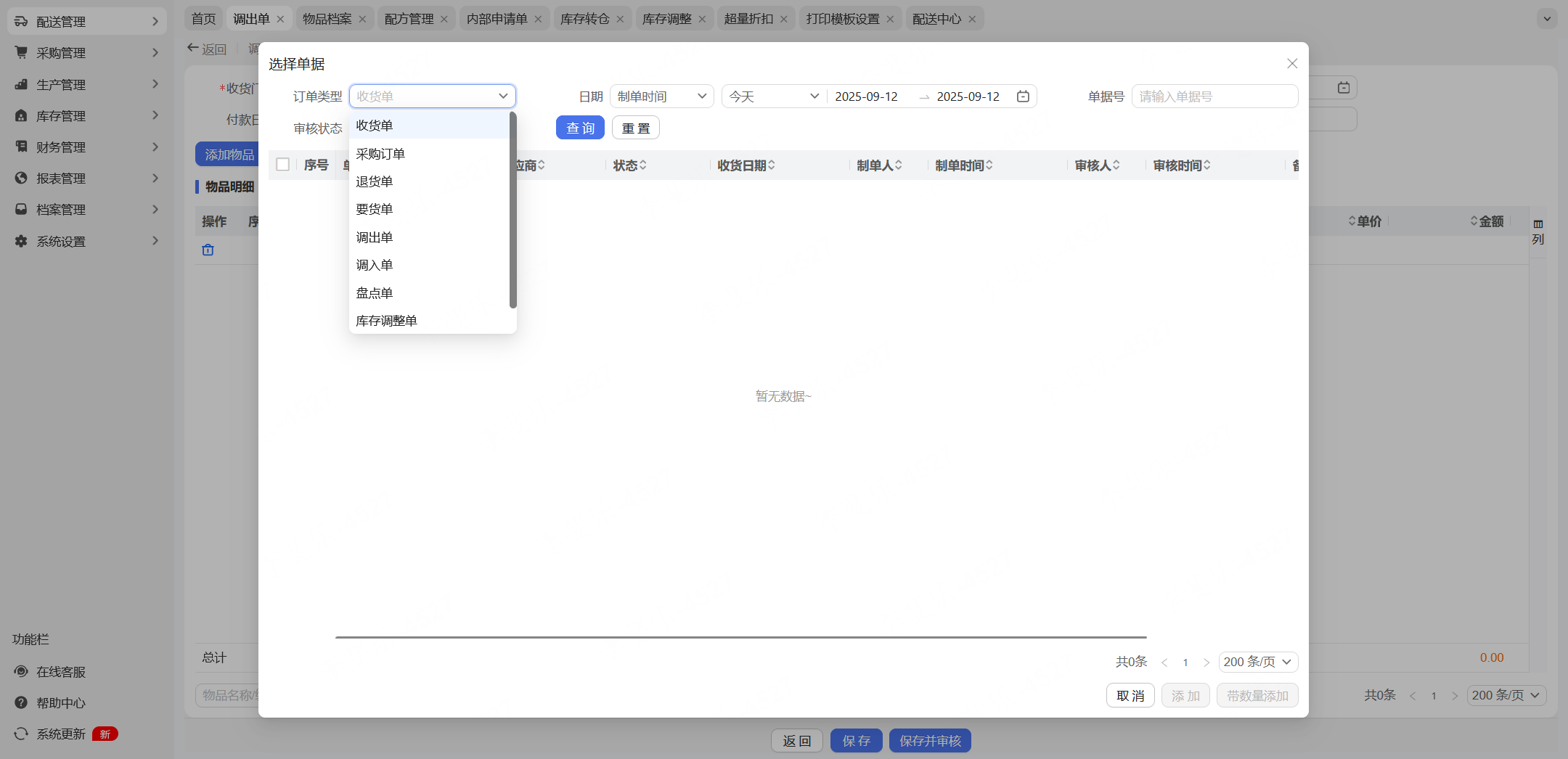1568x759 pixels.
Task: Expand 系统设置 sidebar chevron
Action: (x=155, y=241)
